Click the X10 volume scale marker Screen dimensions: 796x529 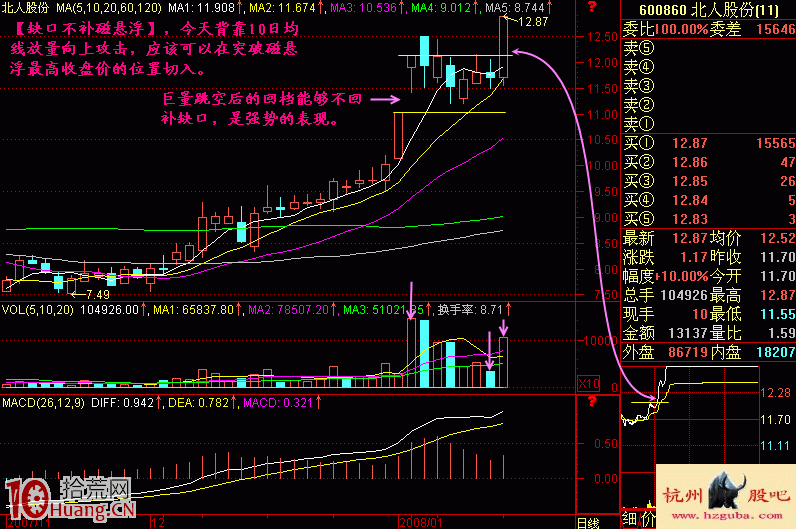click(x=589, y=383)
